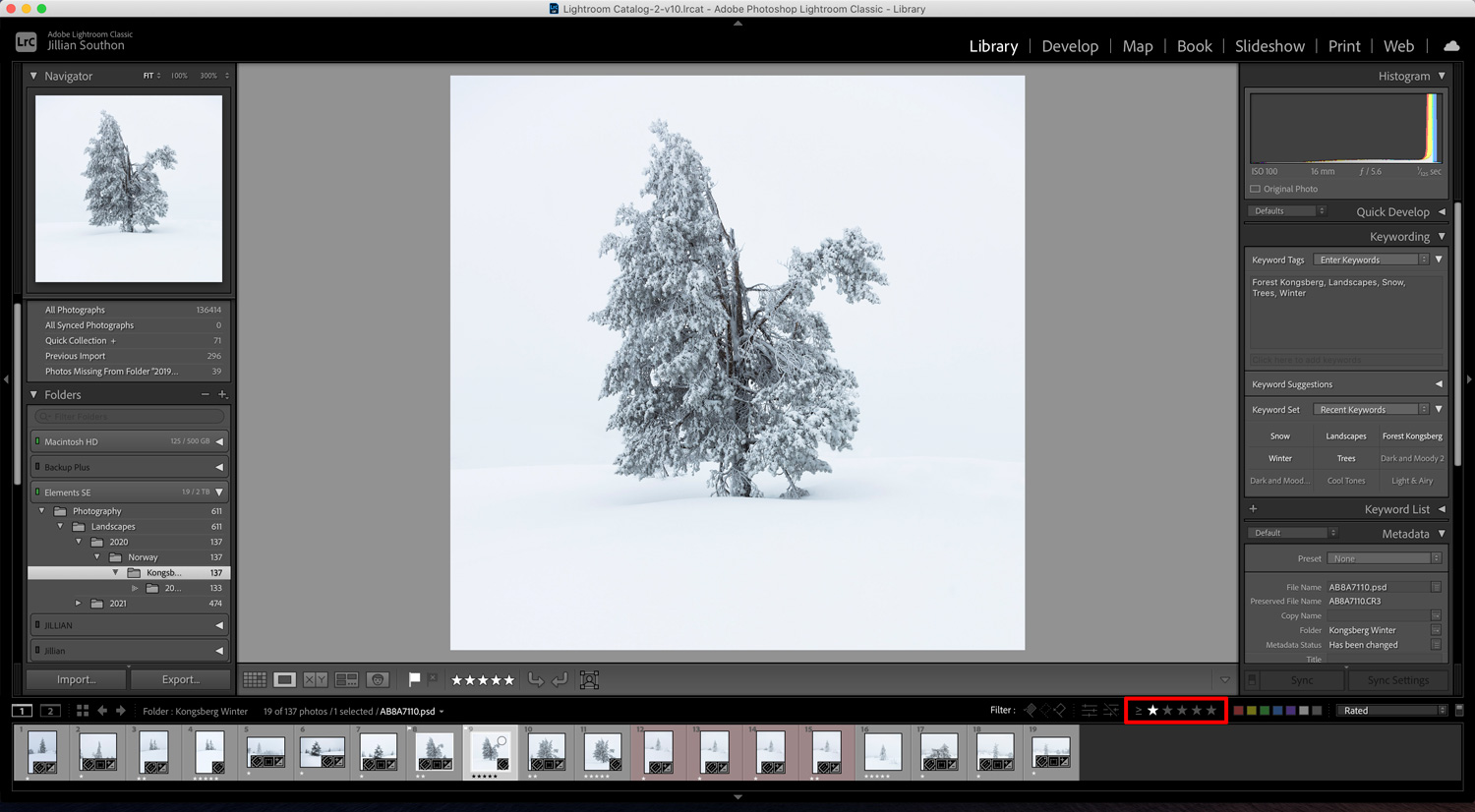Enable the Original Photo checkbox
This screenshot has height=812, width=1475.
click(x=1255, y=189)
